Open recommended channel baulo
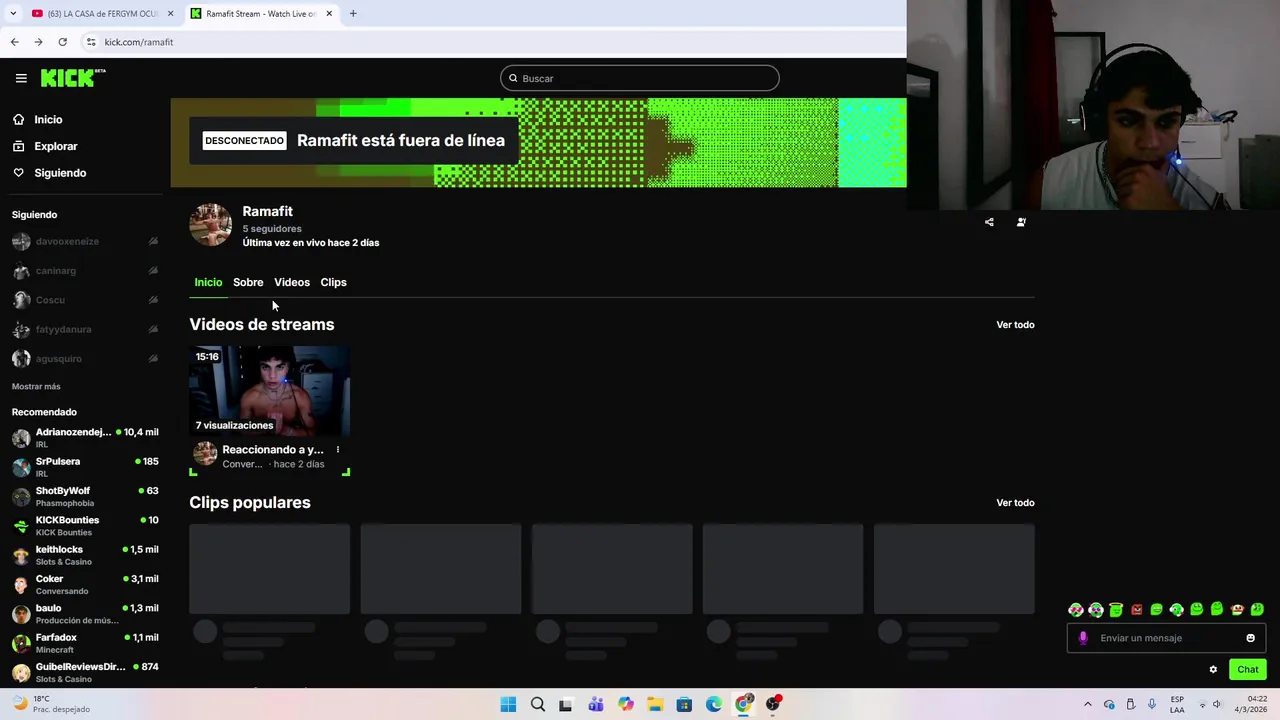Image resolution: width=1280 pixels, height=720 pixels. tap(85, 614)
